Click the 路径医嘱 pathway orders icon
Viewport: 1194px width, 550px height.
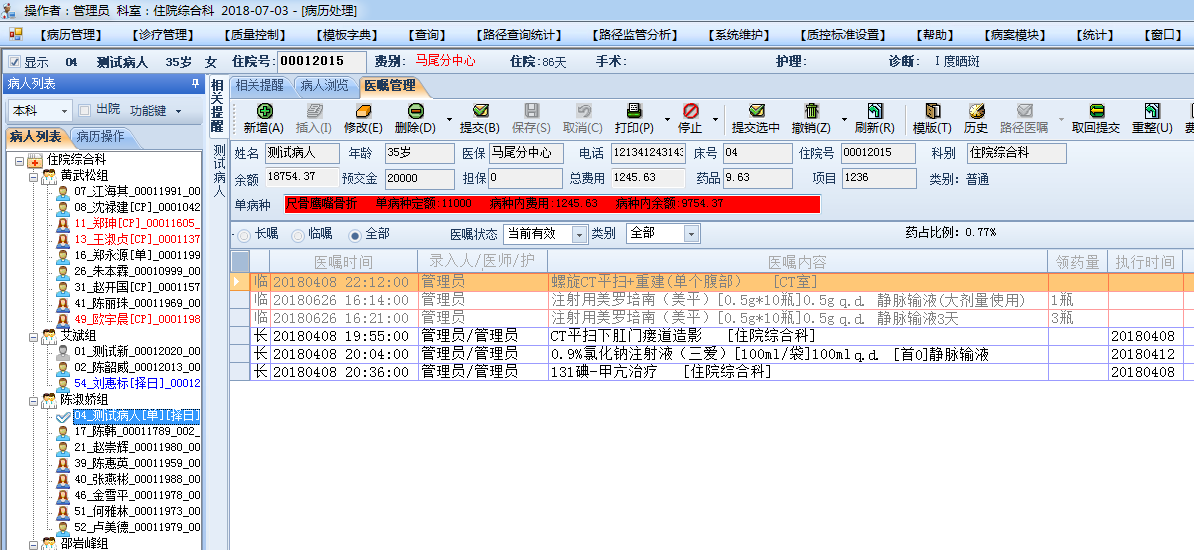pos(1024,111)
